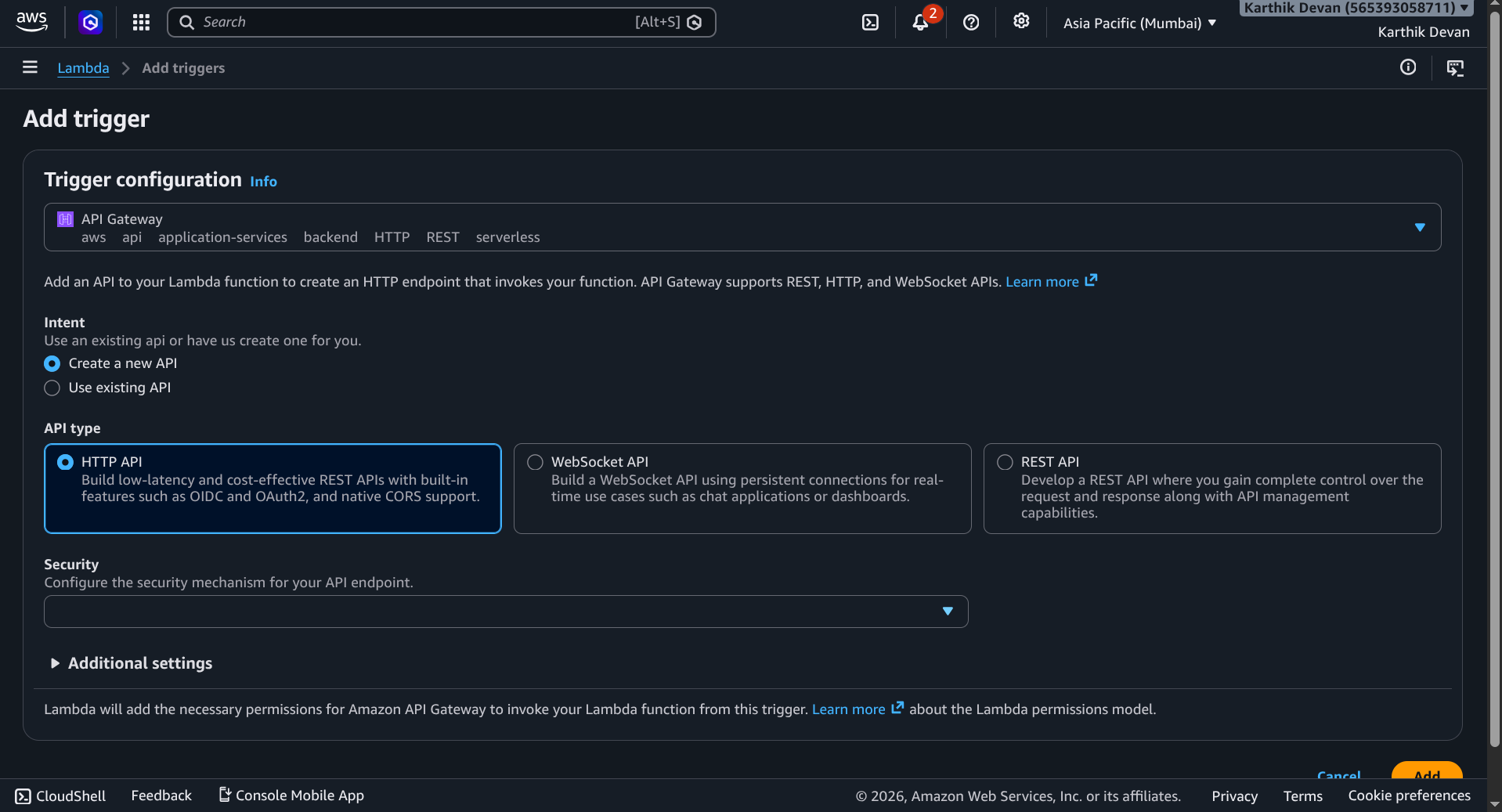Open the Security mechanism dropdown
The image size is (1502, 812).
coord(506,612)
